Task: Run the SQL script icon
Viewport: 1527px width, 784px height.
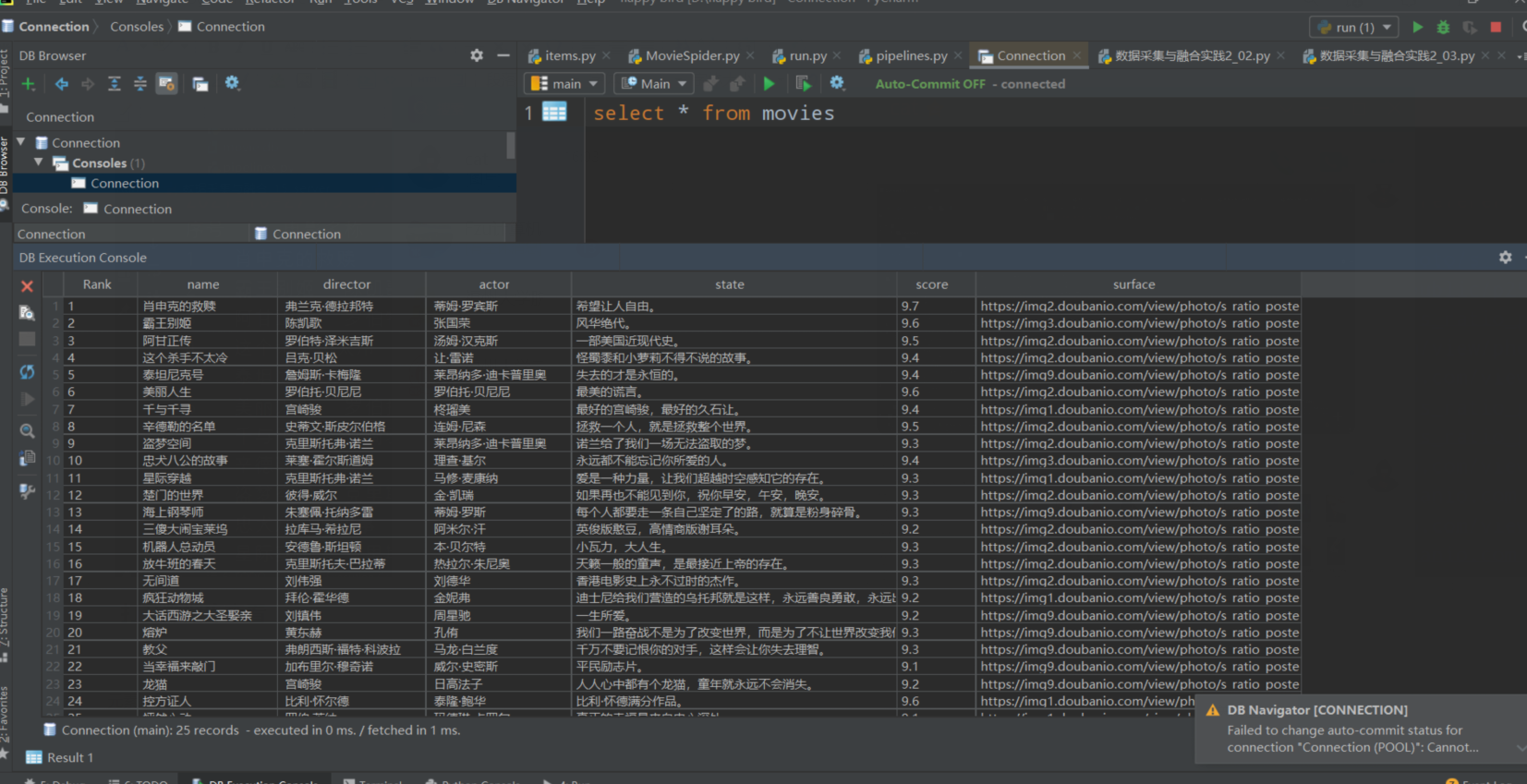Action: tap(804, 84)
